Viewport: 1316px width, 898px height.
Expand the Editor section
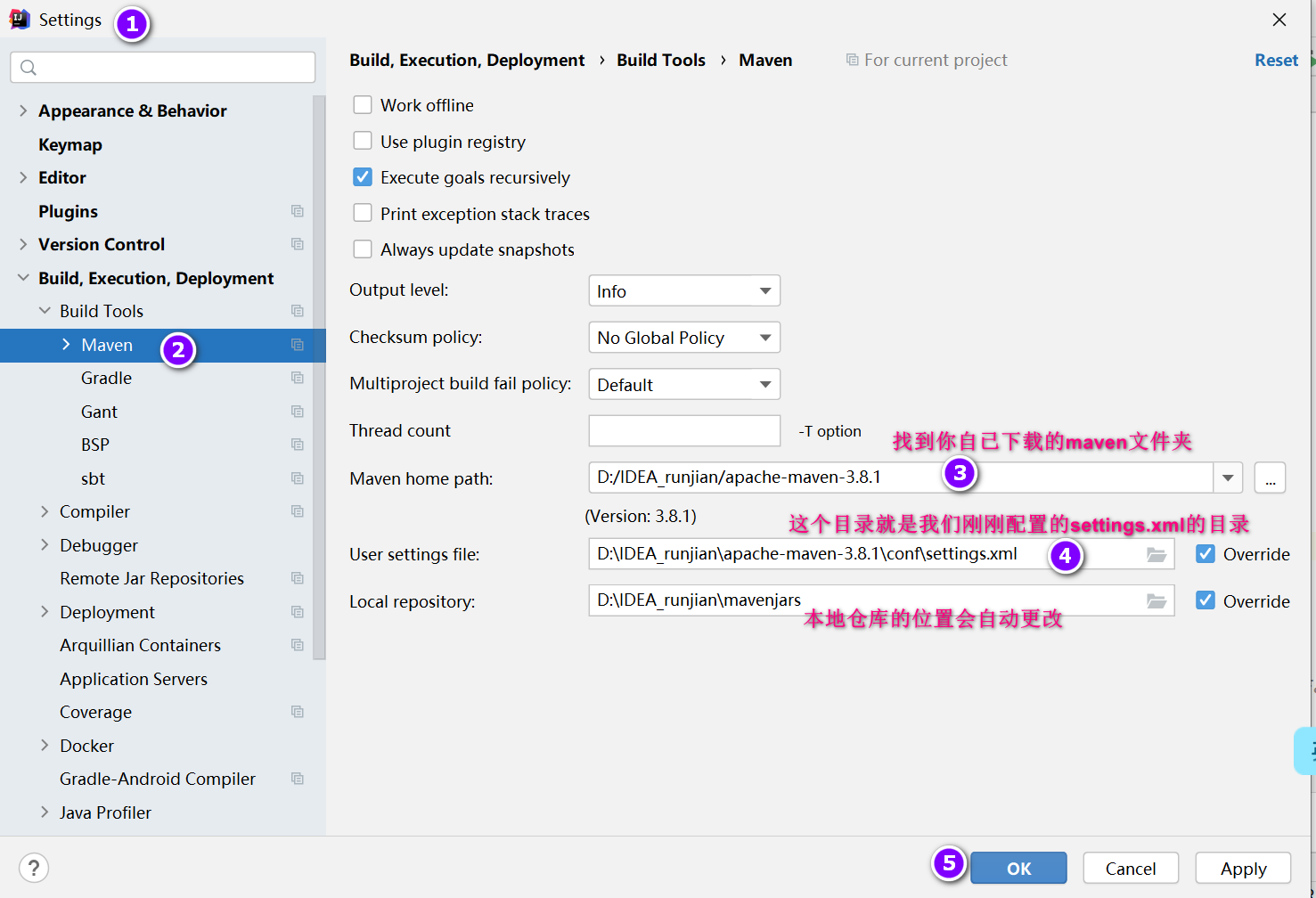23,177
